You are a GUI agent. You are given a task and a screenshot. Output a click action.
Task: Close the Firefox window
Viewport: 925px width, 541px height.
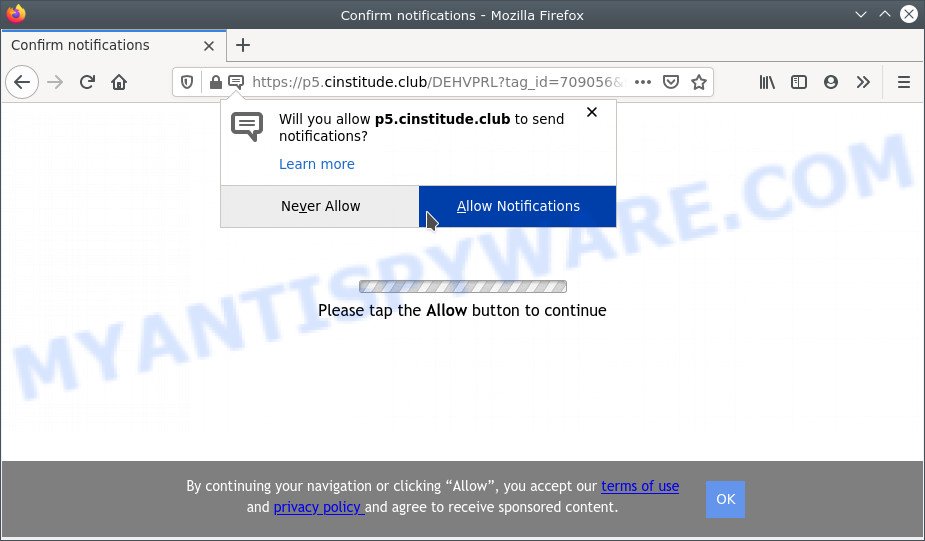coord(909,14)
